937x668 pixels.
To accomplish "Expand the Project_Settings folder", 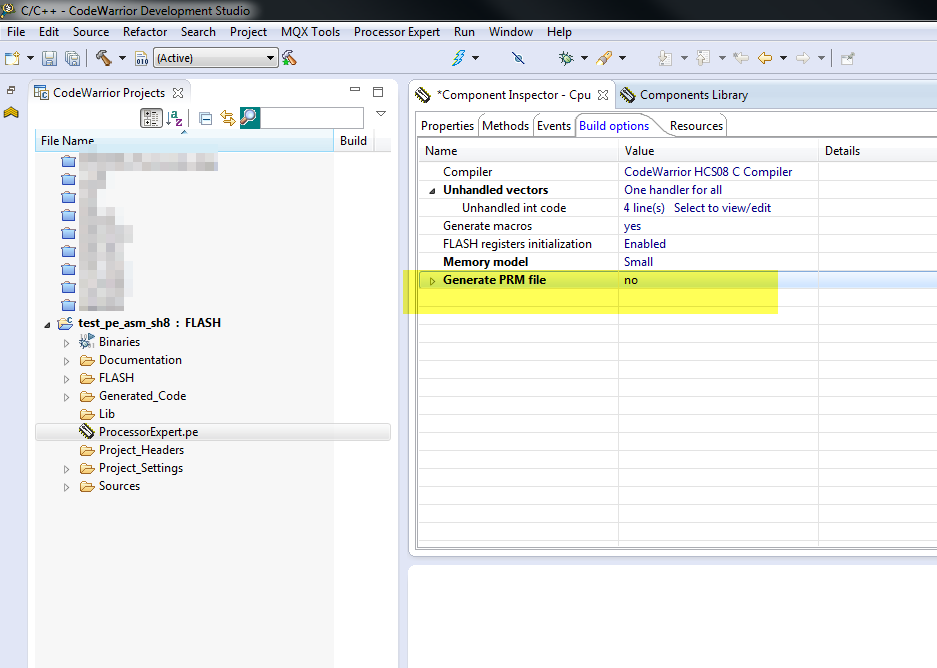I will point(66,469).
